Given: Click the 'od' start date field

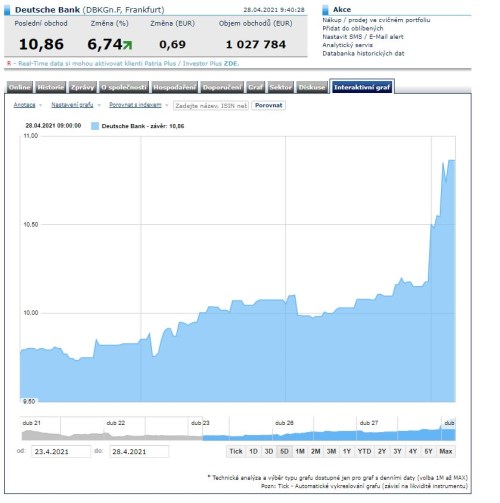Looking at the screenshot, I should point(61,452).
